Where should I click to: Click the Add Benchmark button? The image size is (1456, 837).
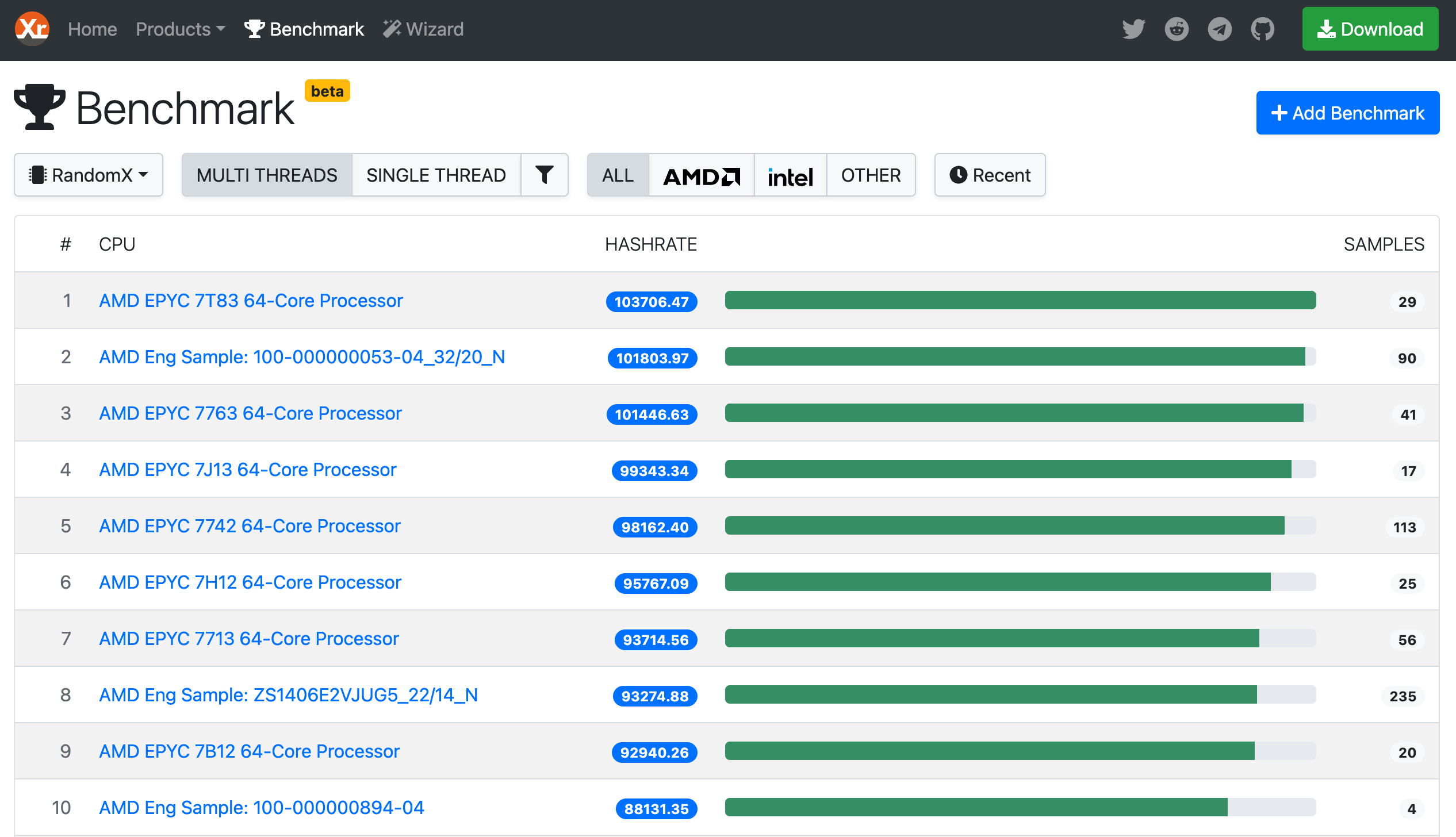(1348, 113)
